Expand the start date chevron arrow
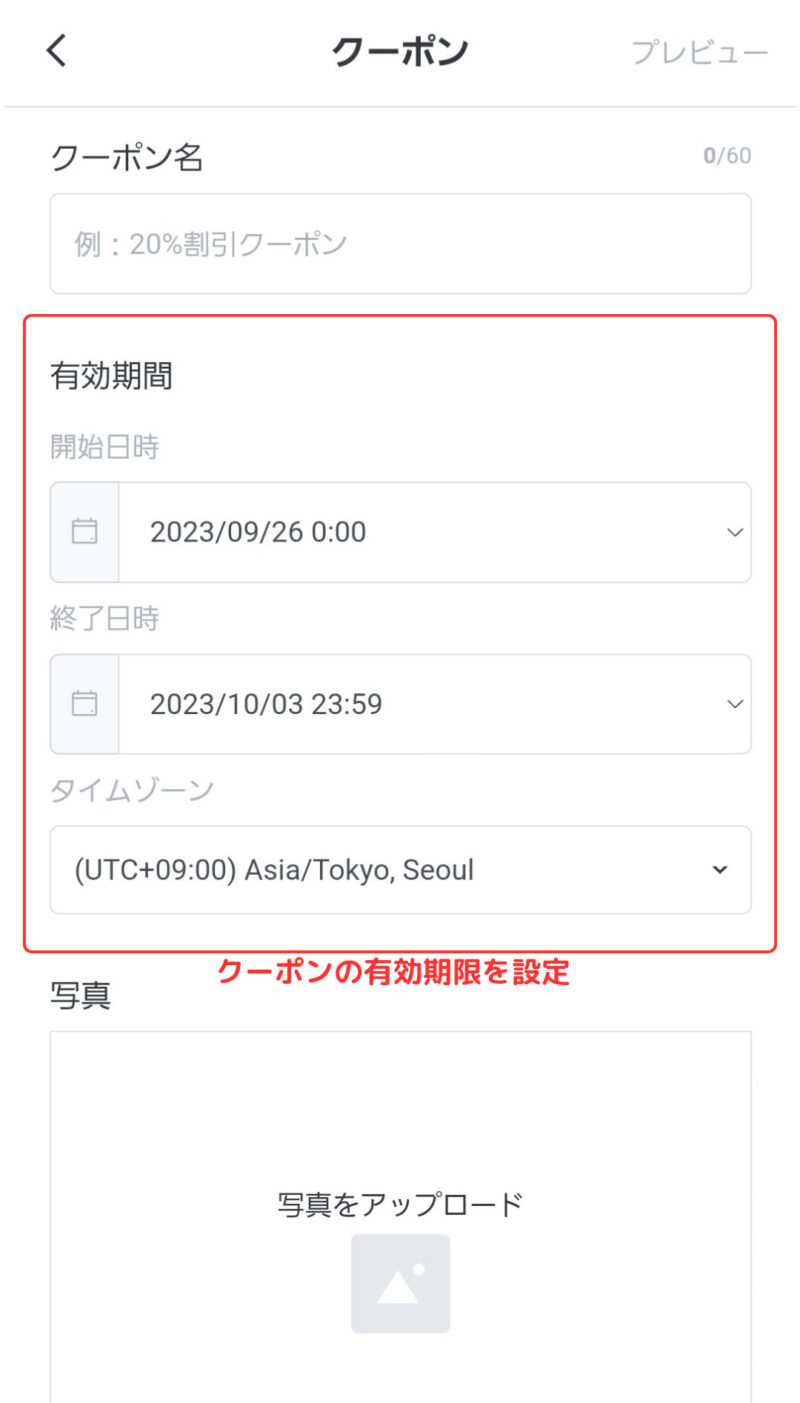The image size is (800, 1403). point(735,532)
